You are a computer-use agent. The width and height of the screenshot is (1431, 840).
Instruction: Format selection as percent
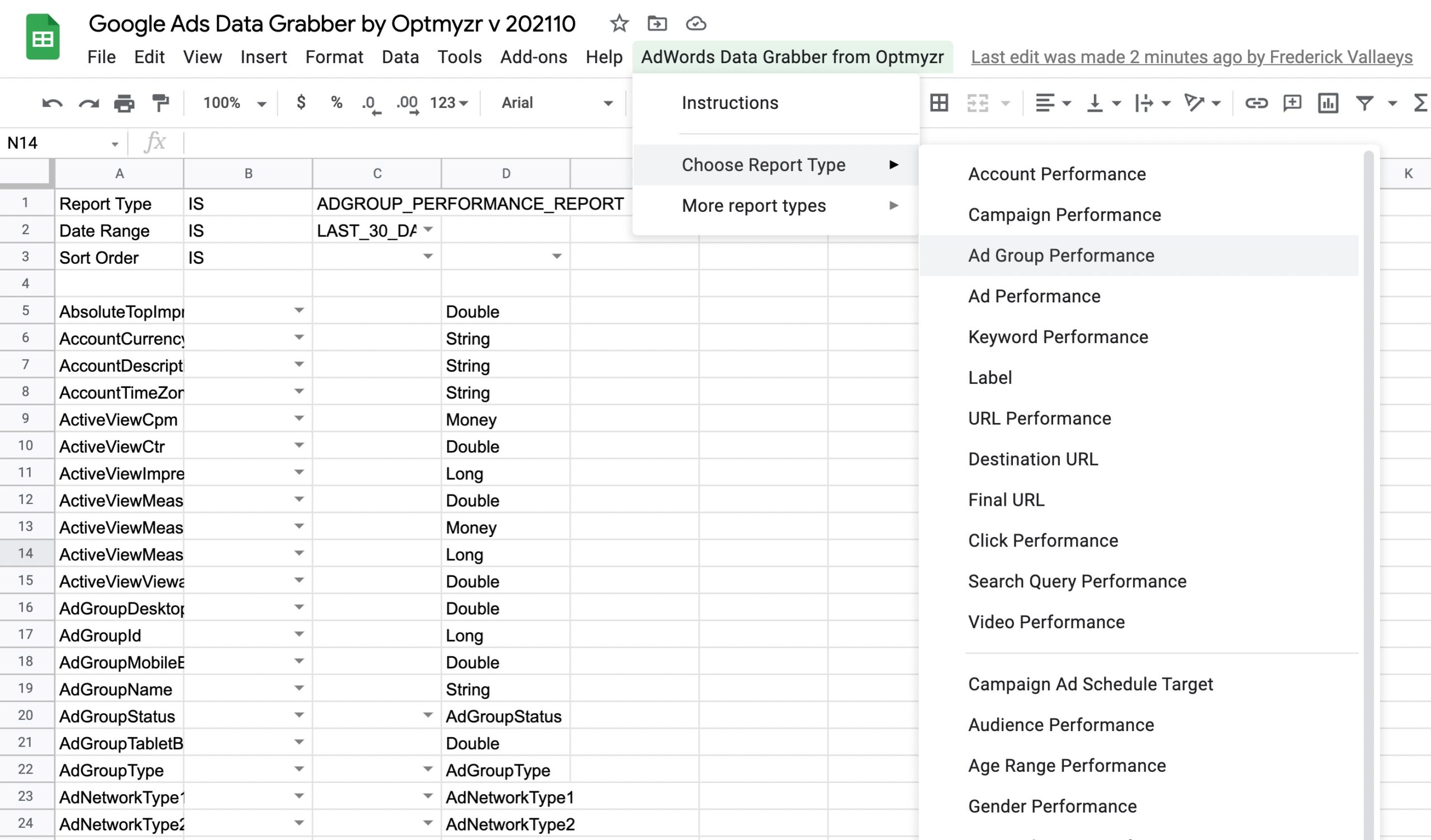coord(335,103)
